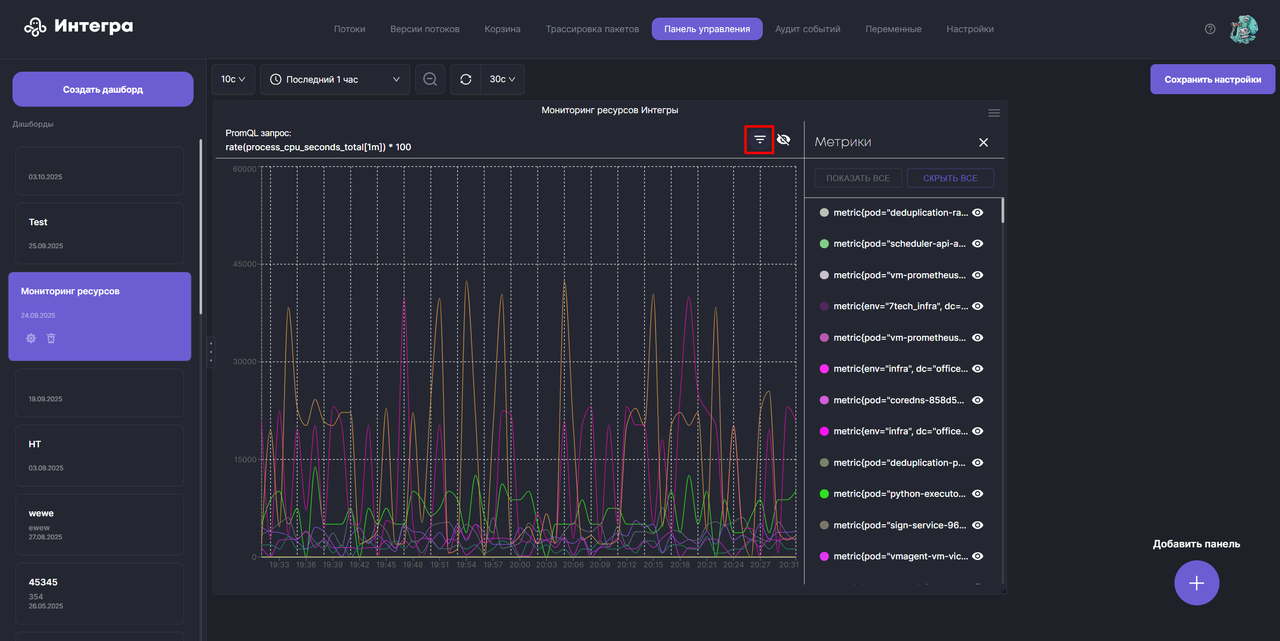This screenshot has height=641, width=1280.
Task: Click the Добавить панель label
Action: (1196, 544)
